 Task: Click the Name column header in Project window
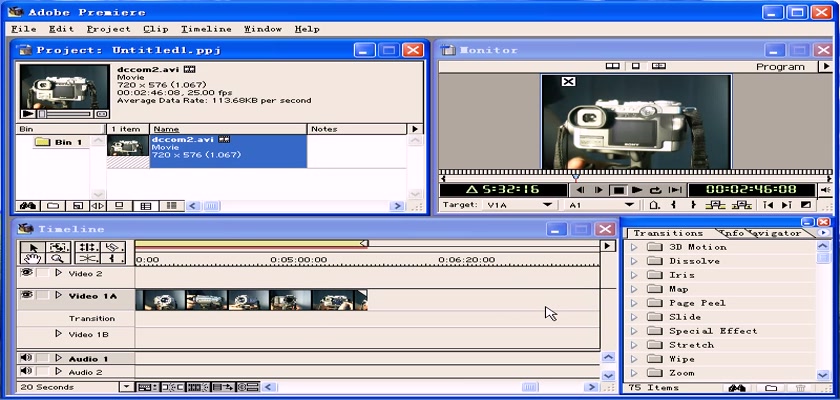click(x=228, y=129)
